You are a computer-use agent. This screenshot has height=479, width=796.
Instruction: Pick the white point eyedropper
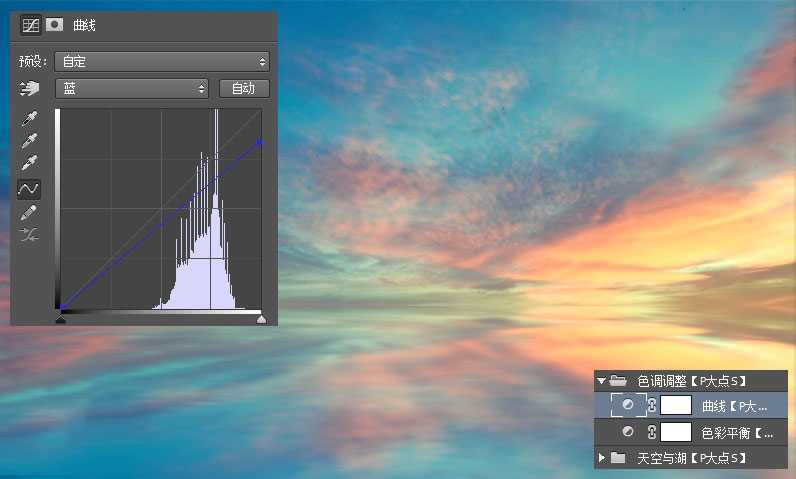[x=30, y=164]
